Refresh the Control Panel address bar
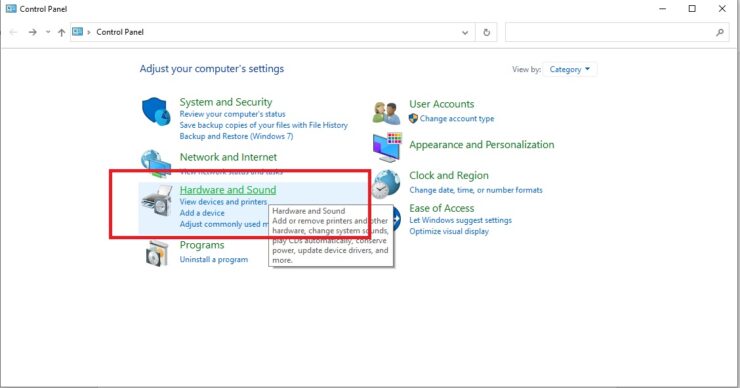The width and height of the screenshot is (740, 388). (x=487, y=32)
